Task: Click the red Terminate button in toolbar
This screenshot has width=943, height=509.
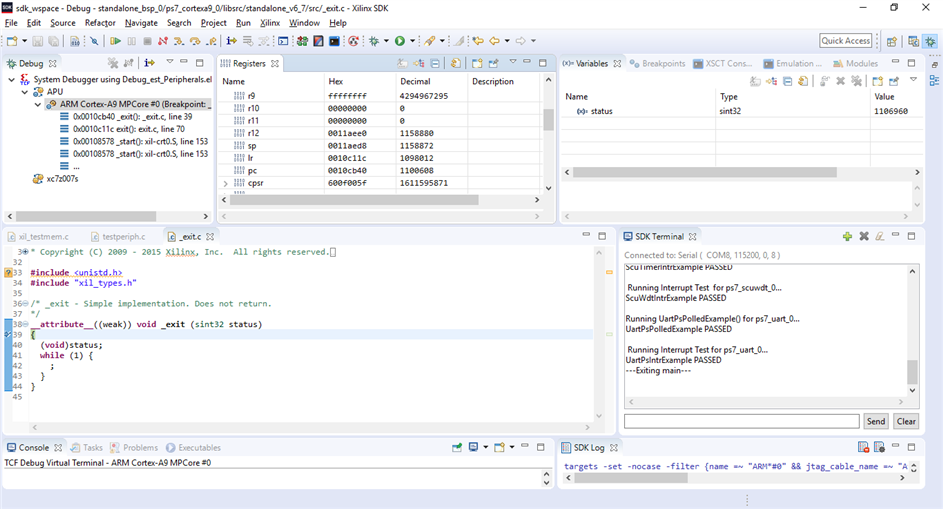Action: (x=147, y=41)
